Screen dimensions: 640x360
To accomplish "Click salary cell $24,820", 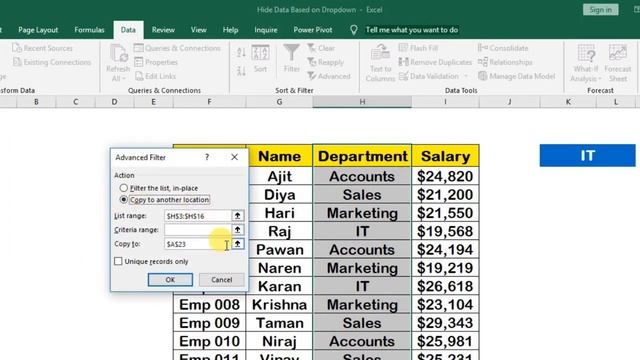I will [x=445, y=176].
